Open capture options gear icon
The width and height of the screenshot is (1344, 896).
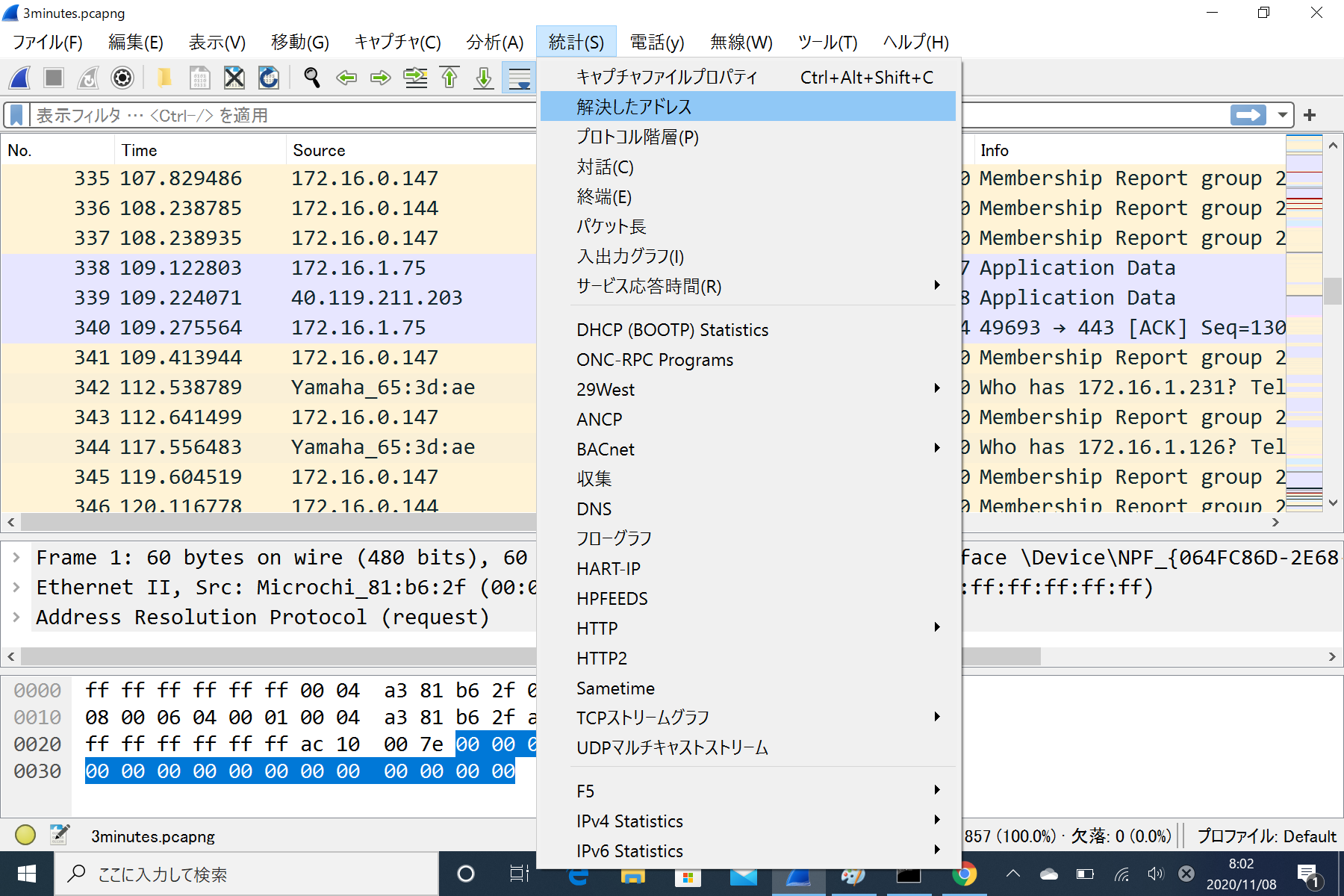[x=122, y=78]
